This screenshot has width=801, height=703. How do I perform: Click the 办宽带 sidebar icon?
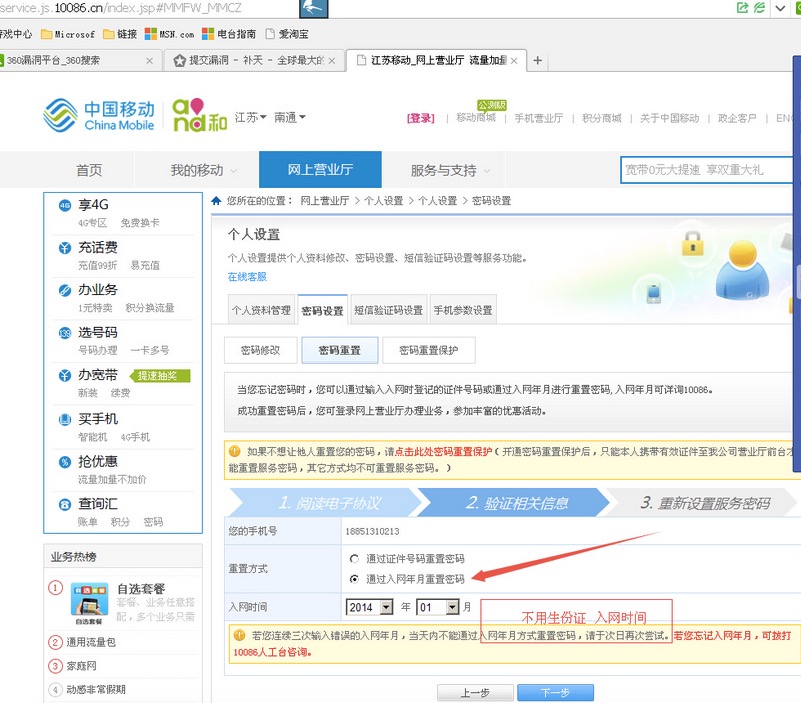(65, 376)
